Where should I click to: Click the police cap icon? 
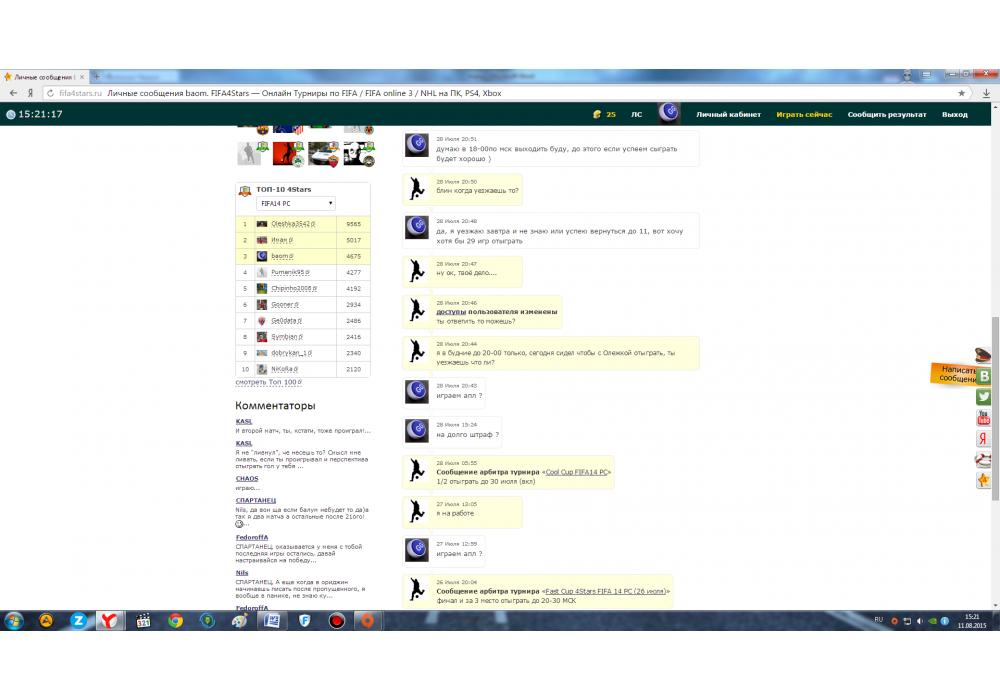point(983,355)
